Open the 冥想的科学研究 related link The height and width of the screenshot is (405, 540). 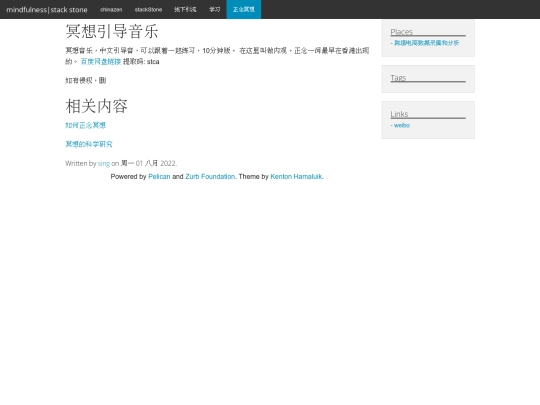click(89, 144)
